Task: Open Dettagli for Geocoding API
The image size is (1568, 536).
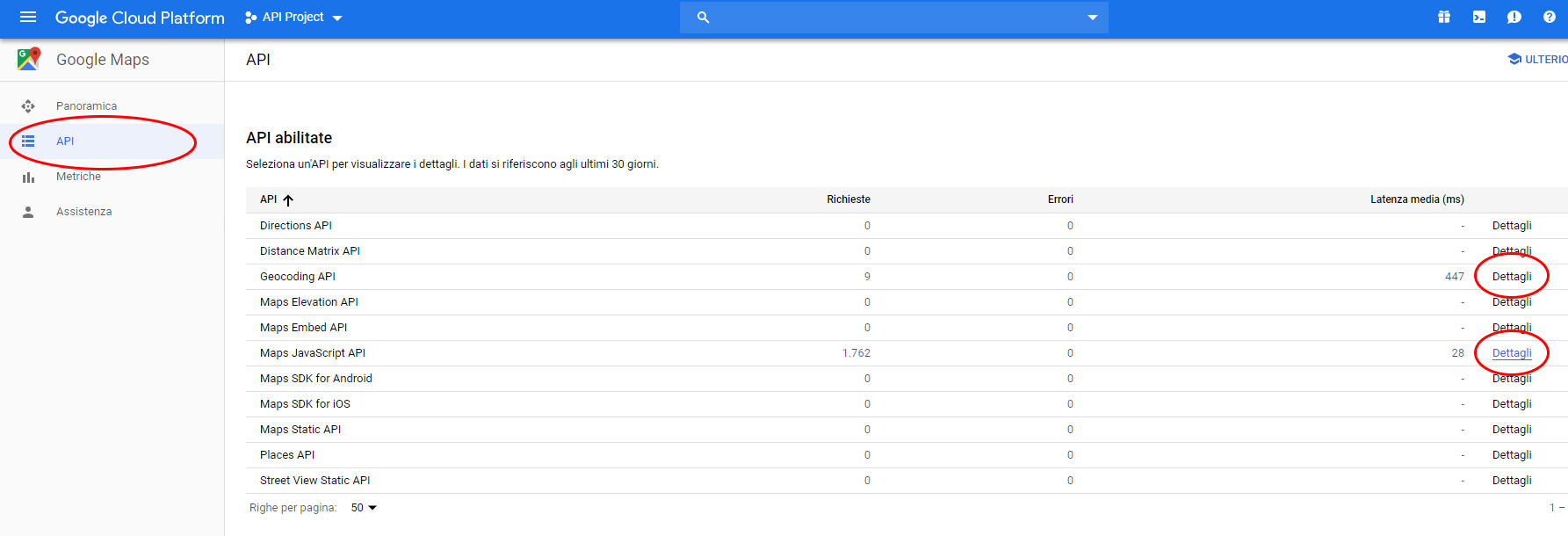Action: tap(1512, 277)
